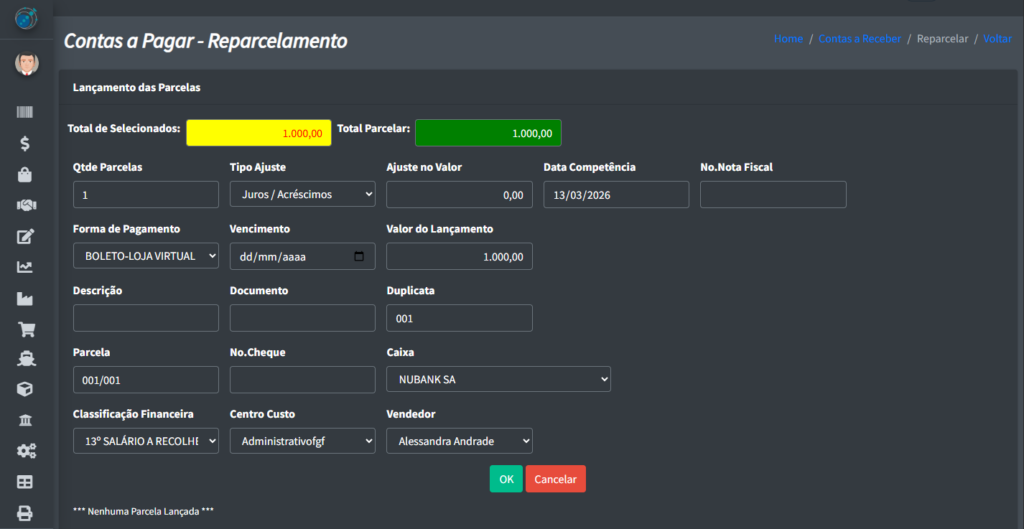
Task: Go to Home breadcrumb link
Action: [x=788, y=39]
